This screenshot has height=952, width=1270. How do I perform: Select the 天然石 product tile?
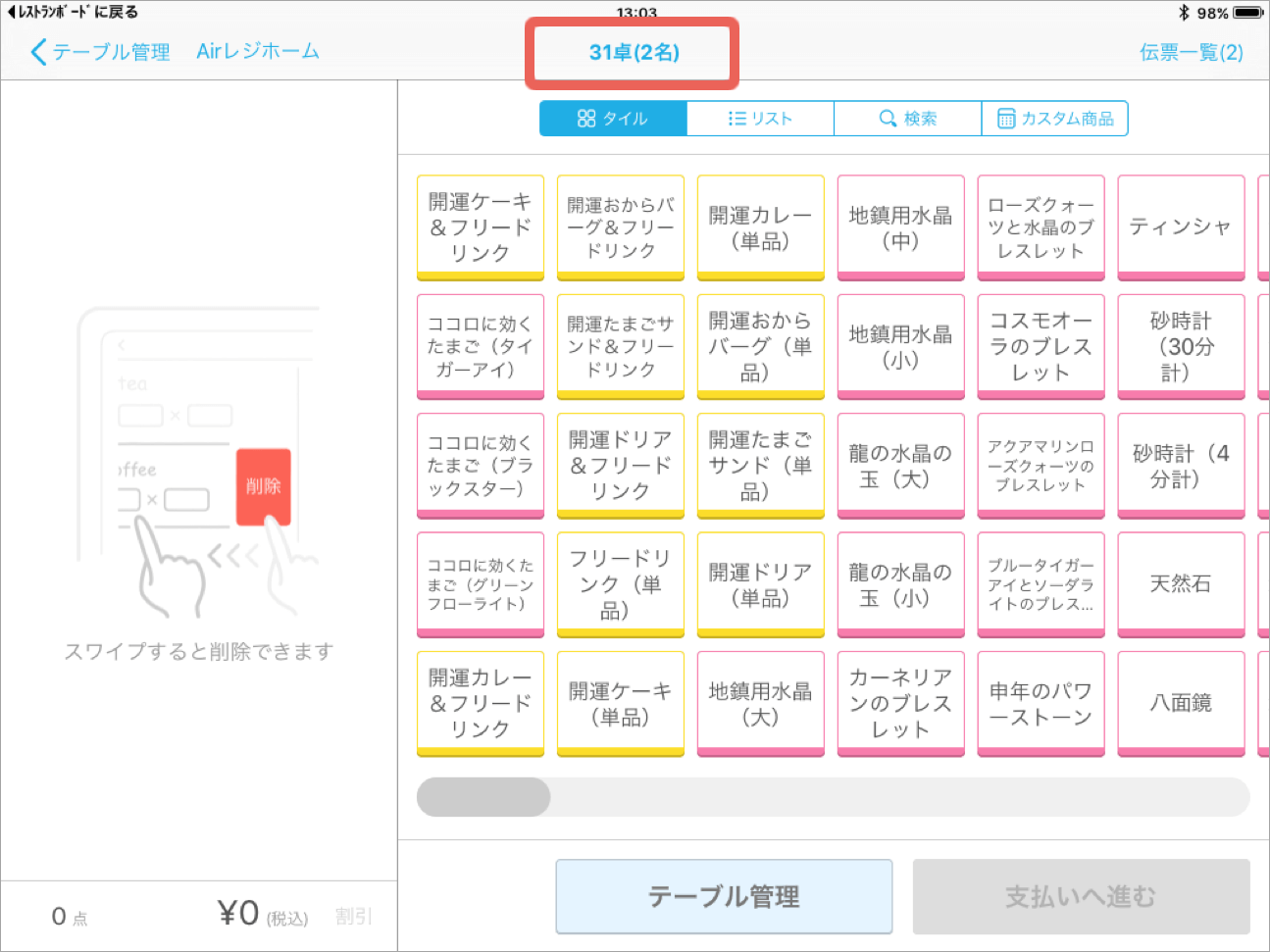[x=1181, y=584]
